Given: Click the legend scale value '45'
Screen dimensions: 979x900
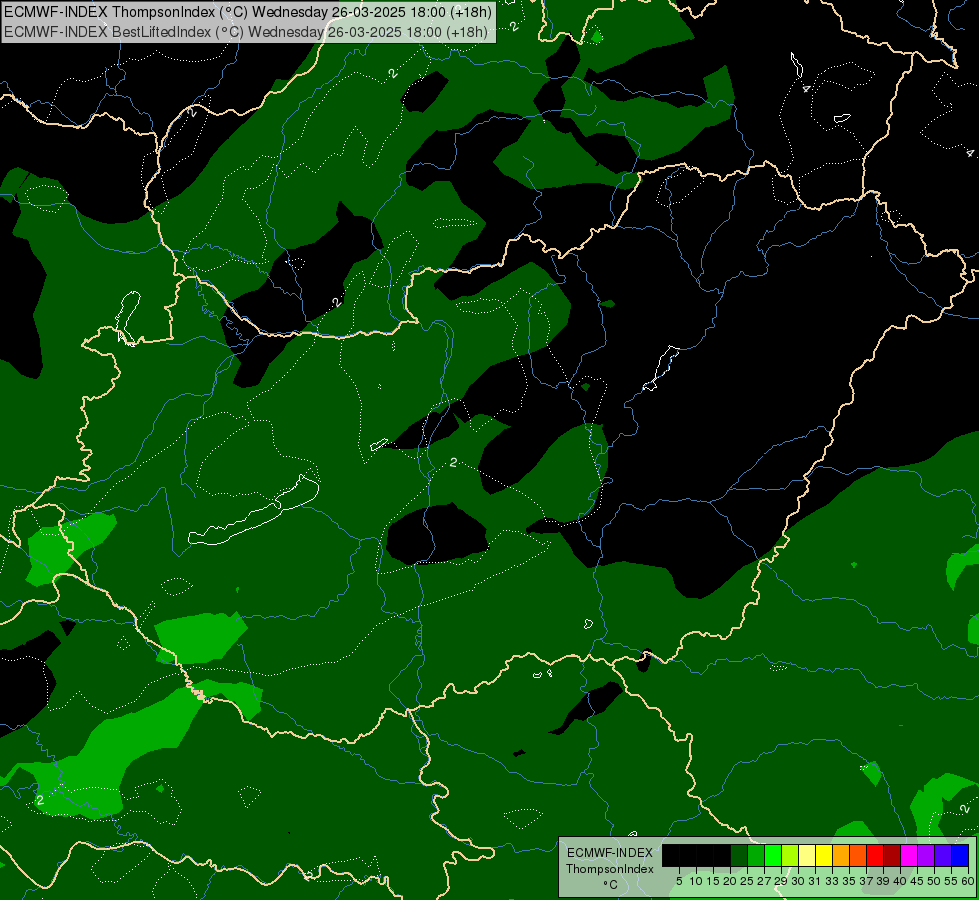Looking at the screenshot, I should pos(917,881).
